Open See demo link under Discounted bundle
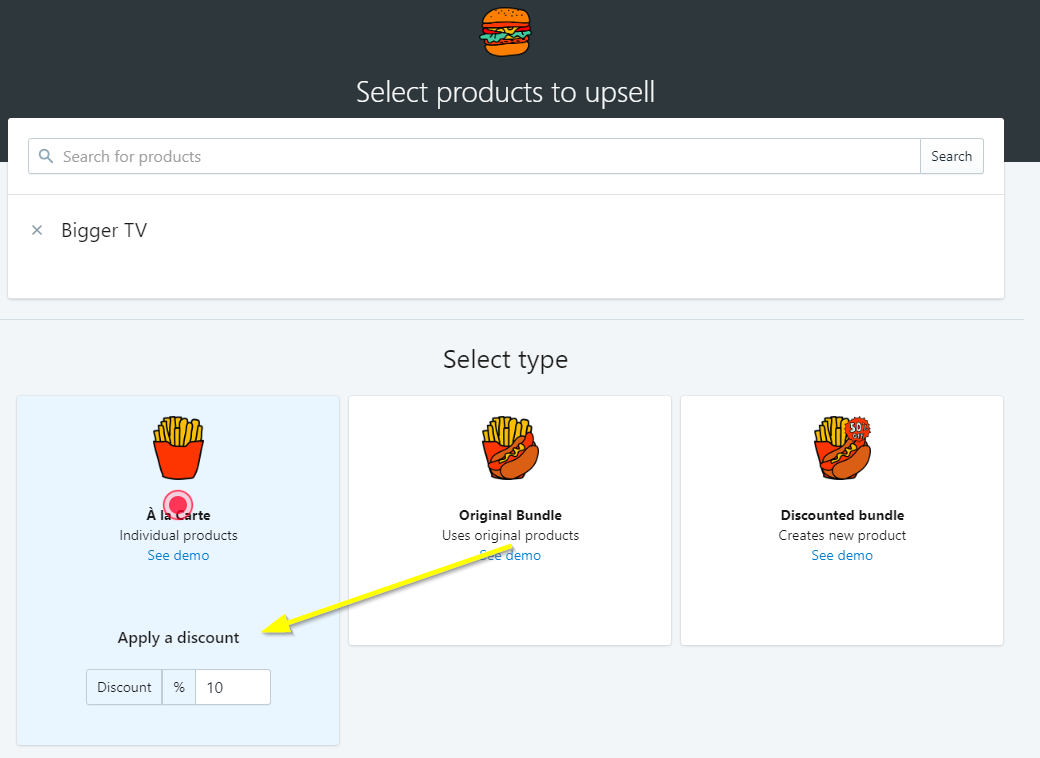 tap(842, 555)
